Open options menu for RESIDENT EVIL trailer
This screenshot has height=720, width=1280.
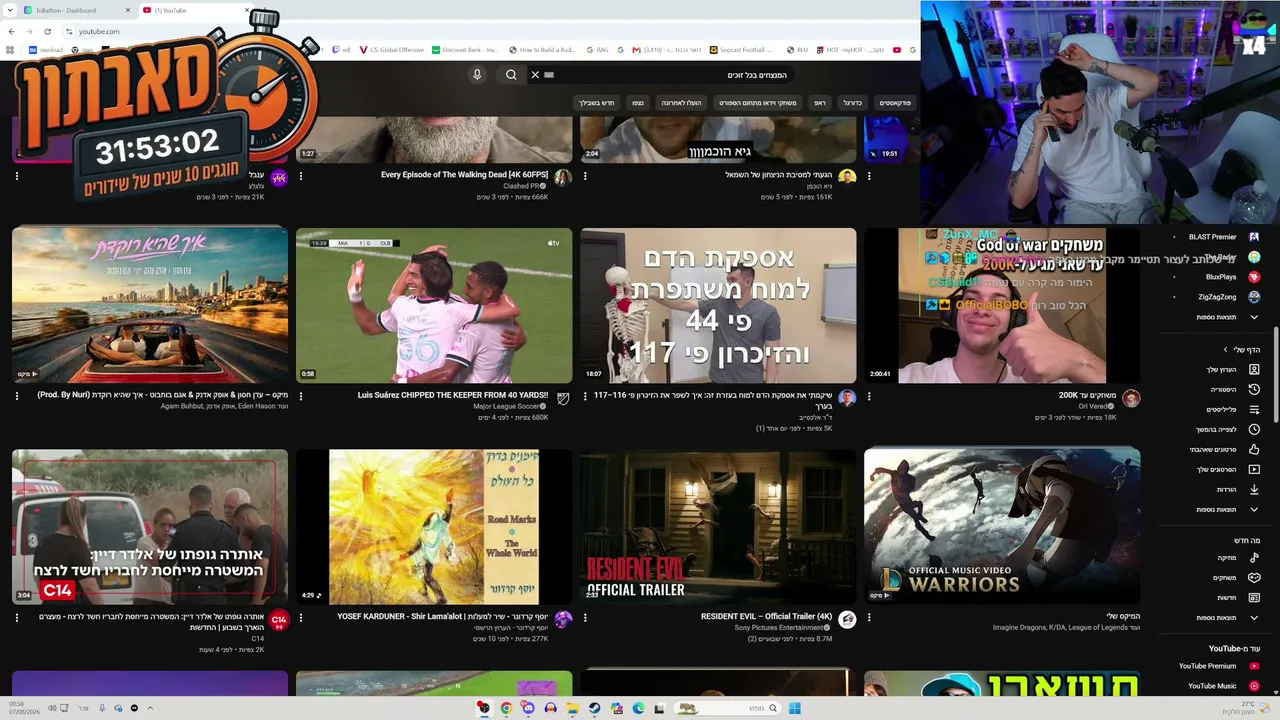click(585, 618)
